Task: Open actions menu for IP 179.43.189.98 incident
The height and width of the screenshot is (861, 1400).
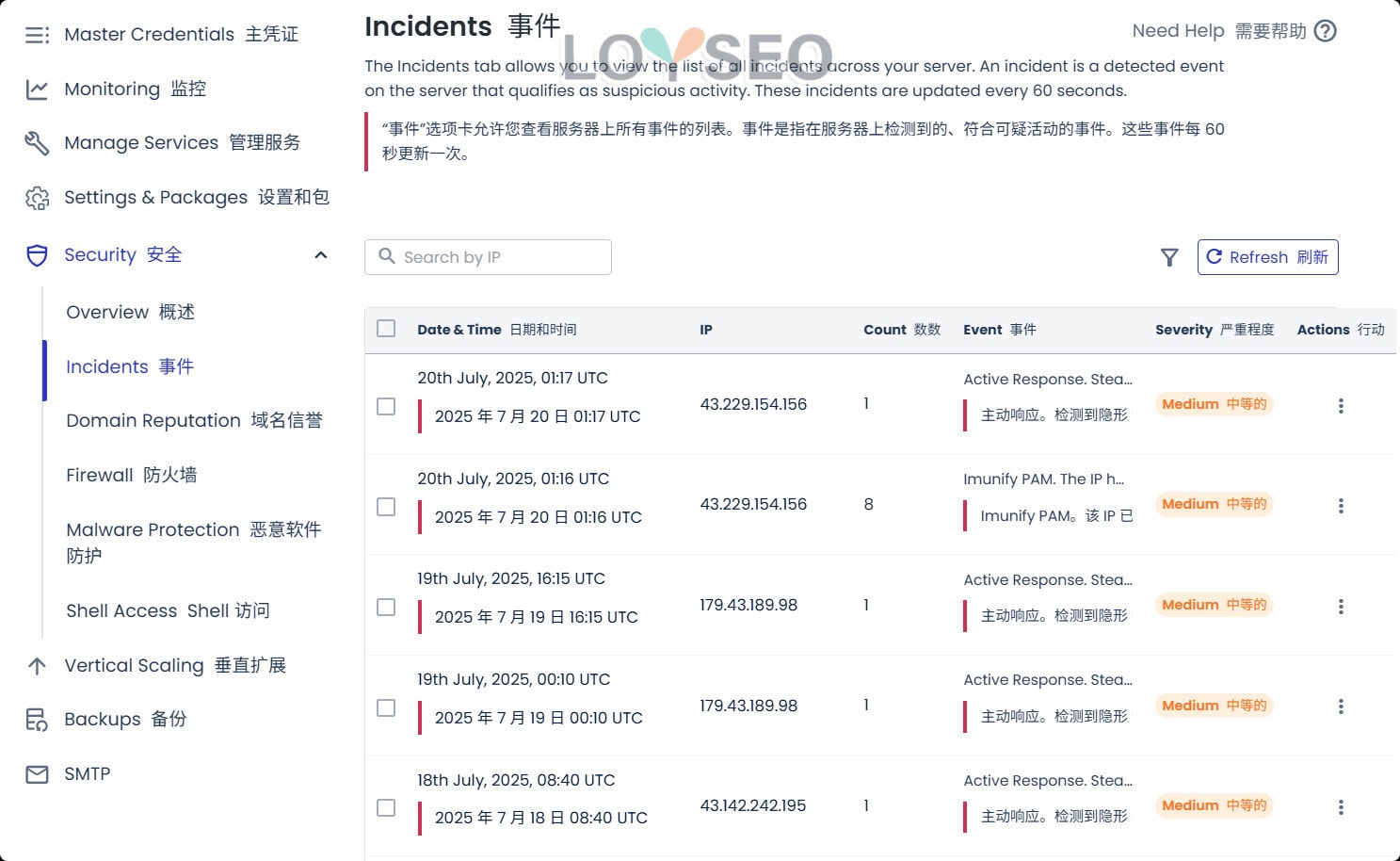Action: 1341,606
